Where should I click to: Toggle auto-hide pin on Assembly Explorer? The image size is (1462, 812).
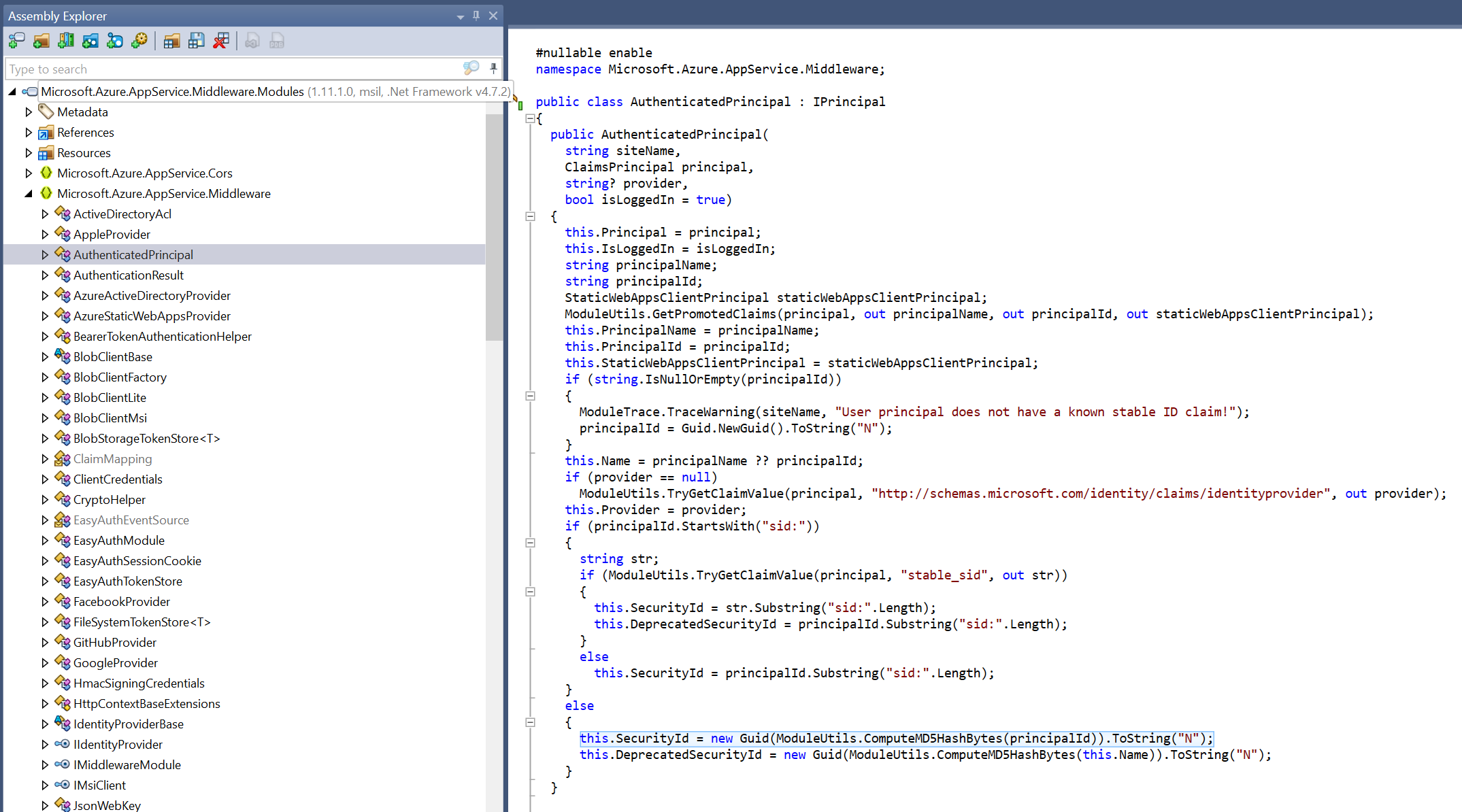point(476,16)
